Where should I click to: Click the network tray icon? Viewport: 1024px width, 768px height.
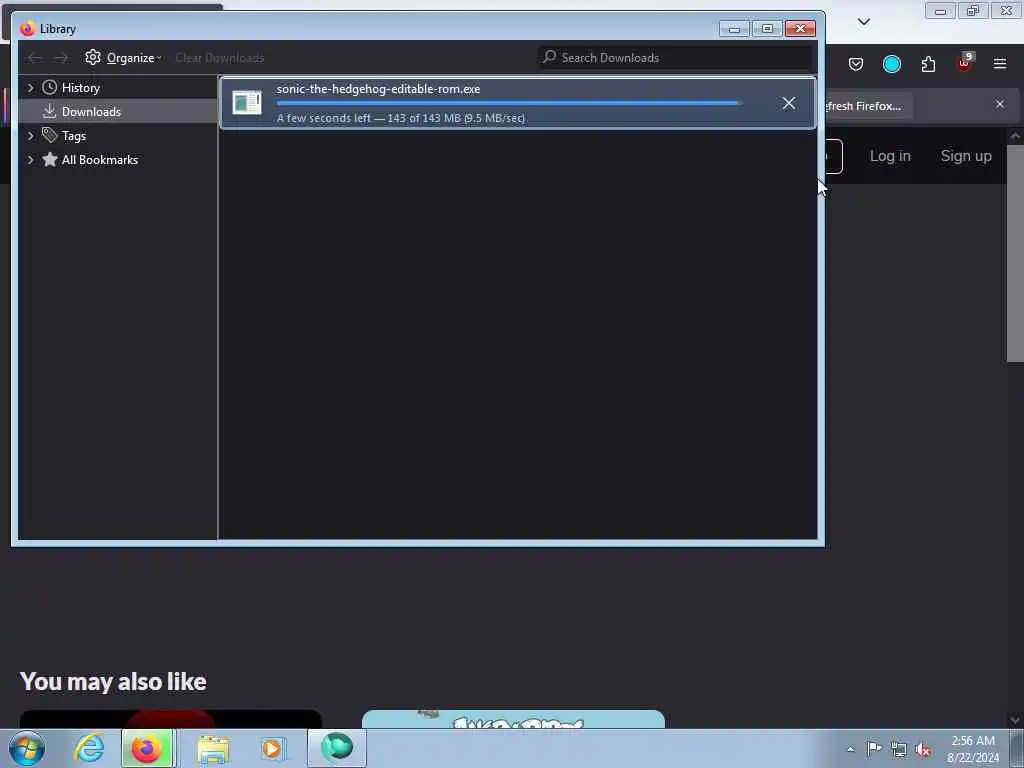pyautogui.click(x=899, y=749)
